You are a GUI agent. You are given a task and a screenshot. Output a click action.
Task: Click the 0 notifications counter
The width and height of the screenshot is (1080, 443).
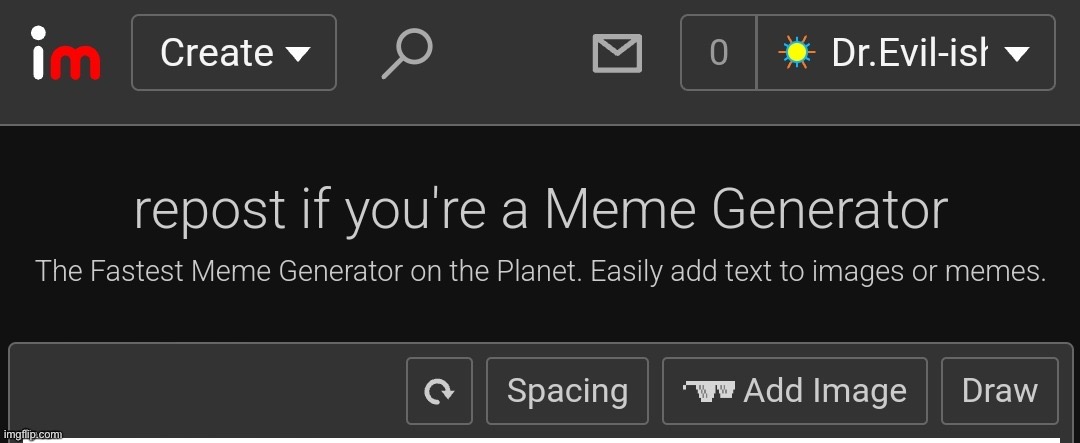tap(718, 52)
